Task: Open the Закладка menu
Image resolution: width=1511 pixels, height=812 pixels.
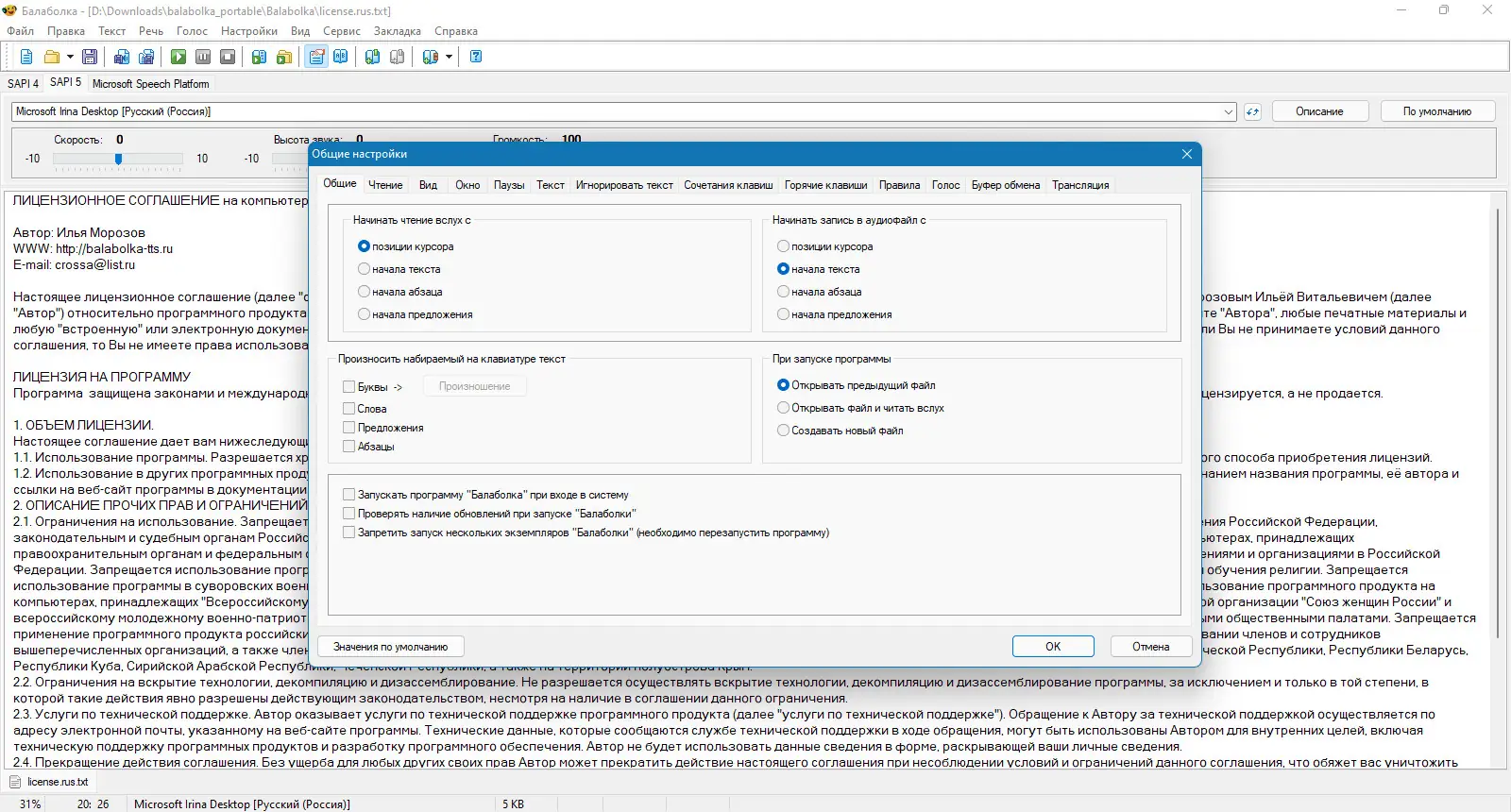Action: tap(398, 31)
